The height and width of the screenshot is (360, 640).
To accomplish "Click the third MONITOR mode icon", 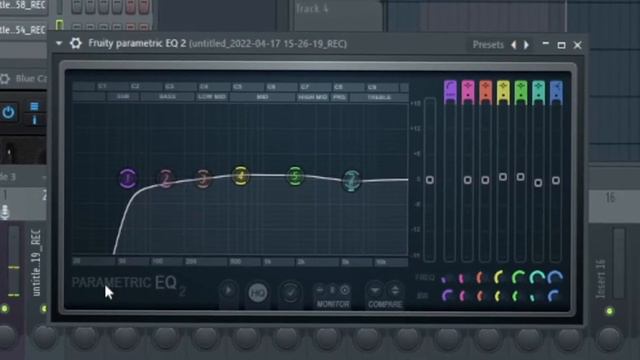I will [x=345, y=290].
